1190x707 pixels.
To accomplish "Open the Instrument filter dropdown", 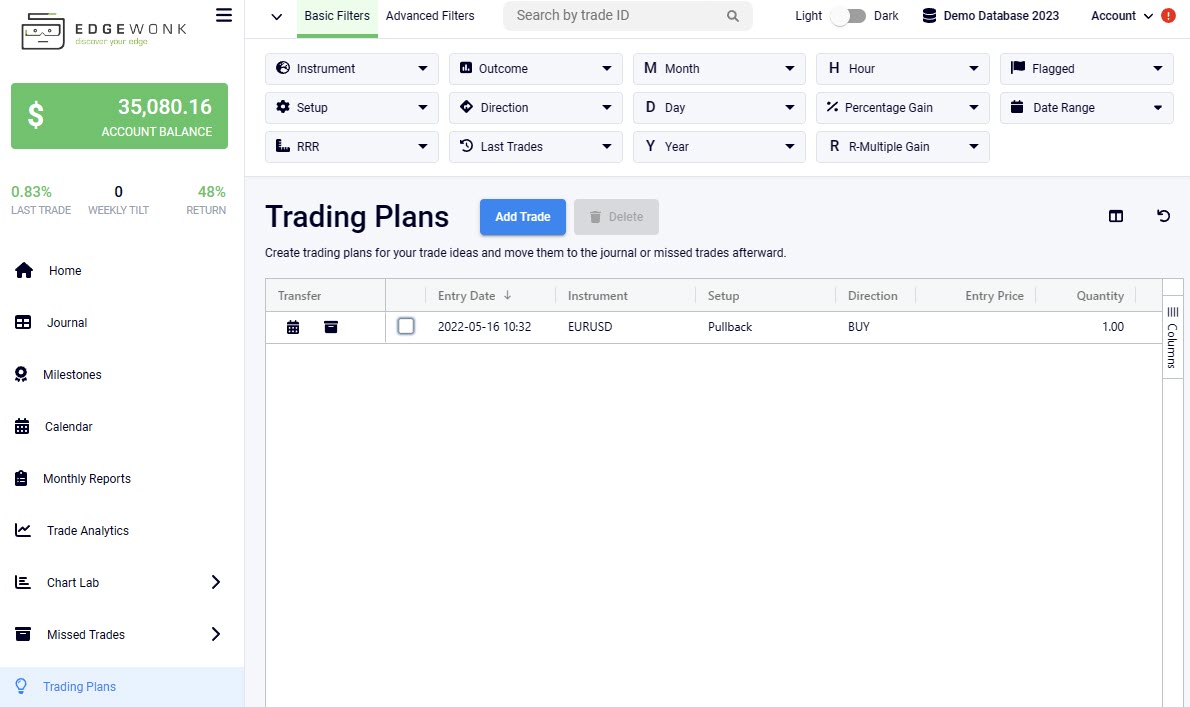I will coord(351,68).
